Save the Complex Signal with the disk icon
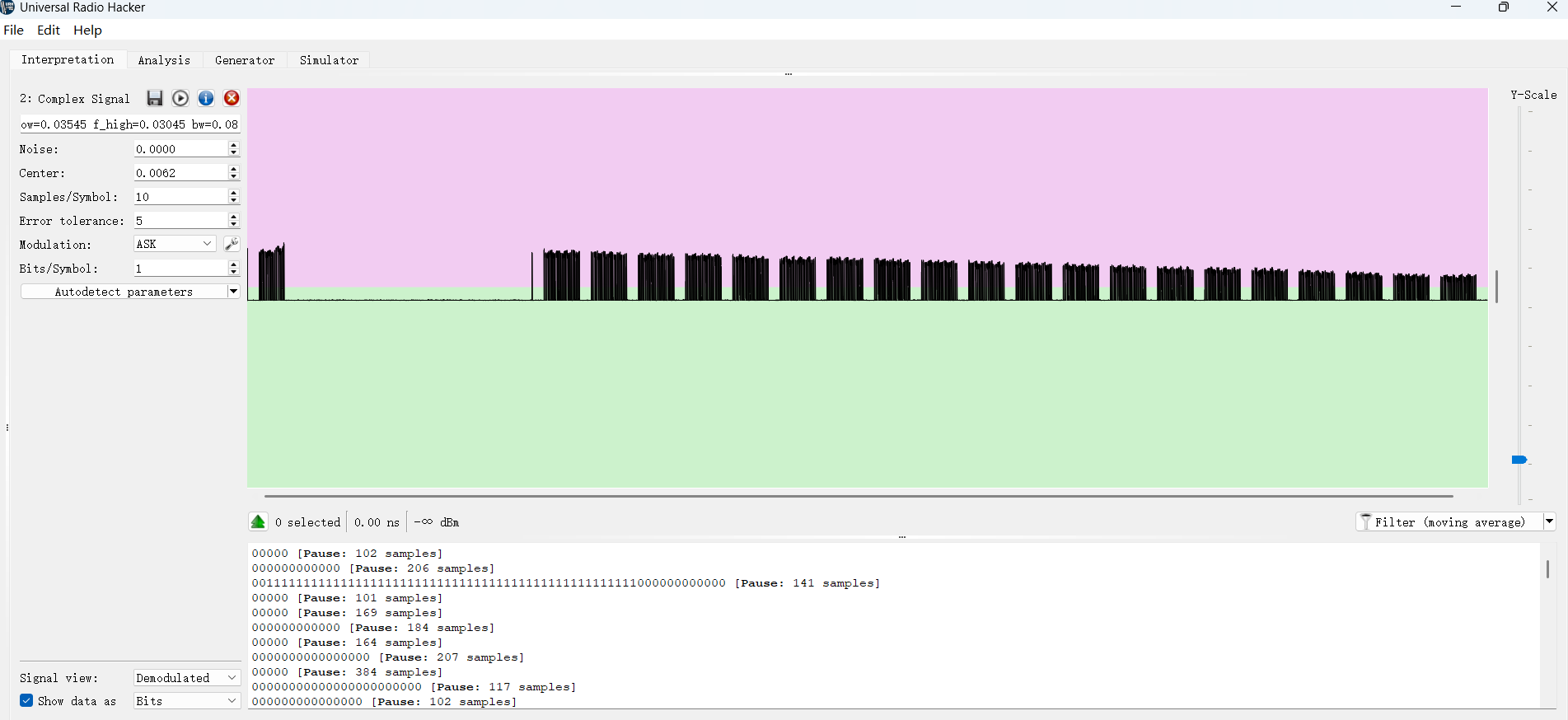The width and height of the screenshot is (1568, 720). coord(154,99)
